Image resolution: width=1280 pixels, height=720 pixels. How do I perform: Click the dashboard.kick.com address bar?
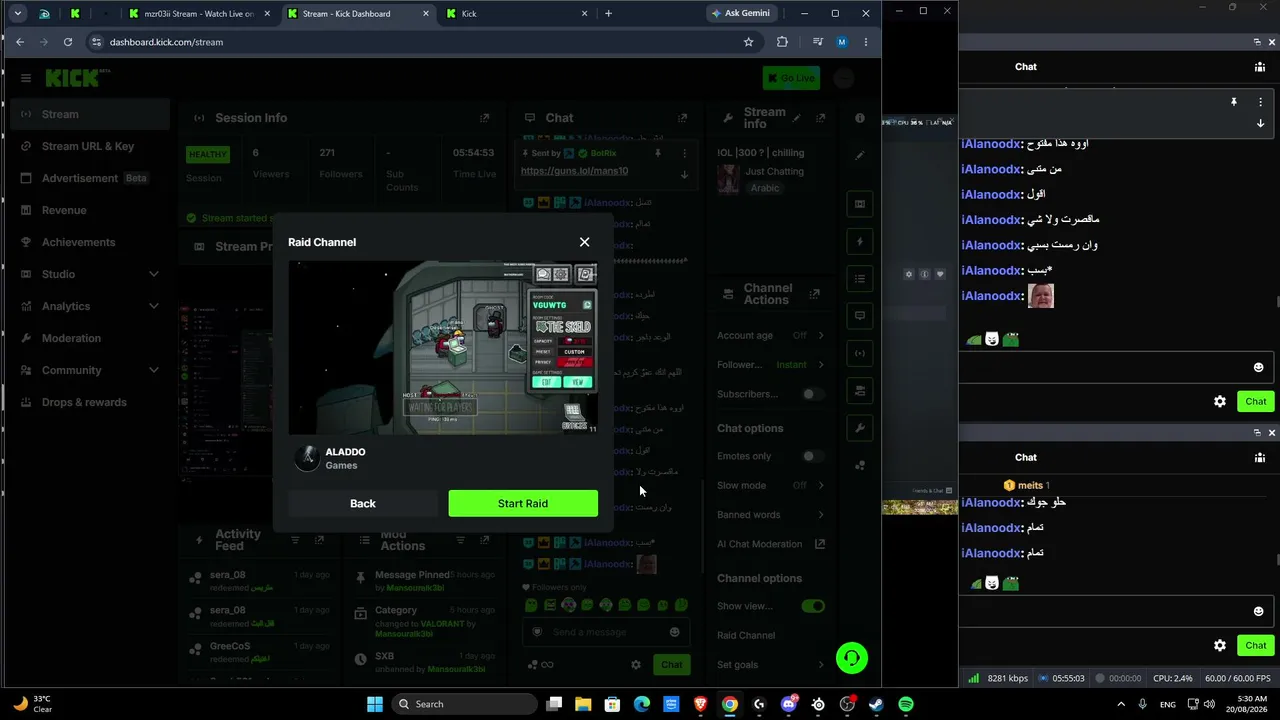click(420, 42)
